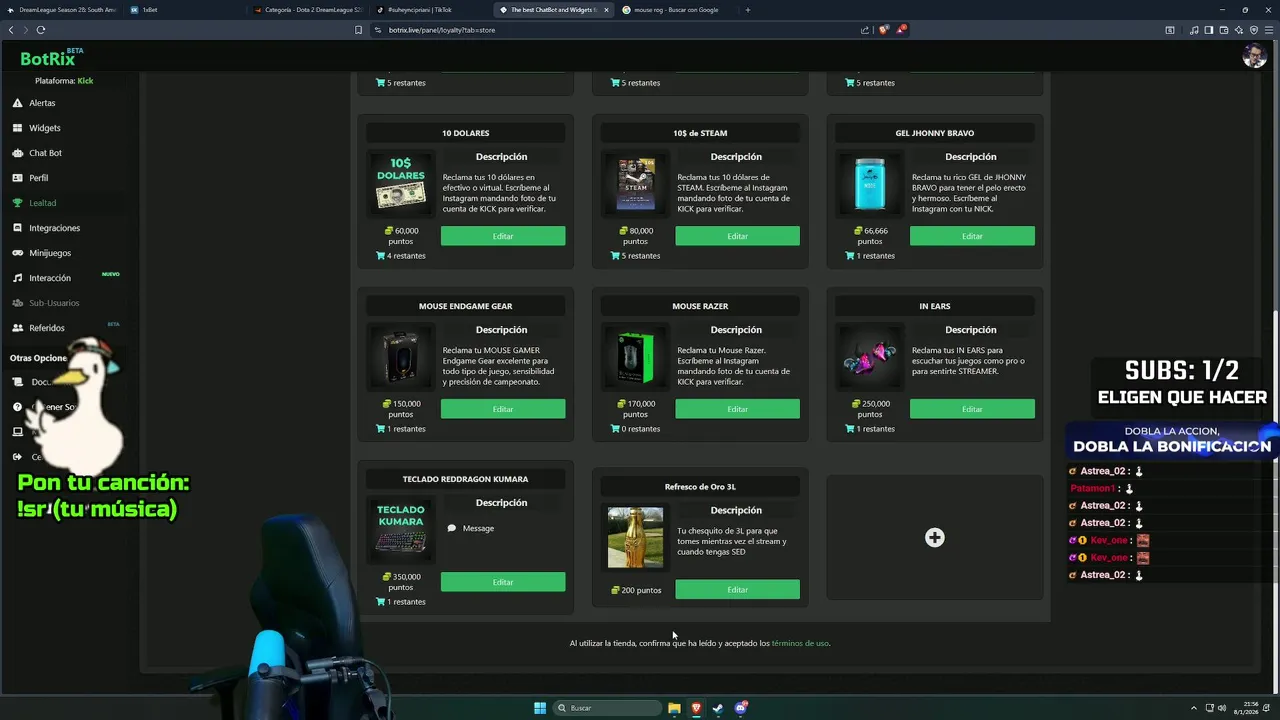Click the 'Plataforma: Kick' label
This screenshot has width=1280, height=720.
[x=64, y=81]
